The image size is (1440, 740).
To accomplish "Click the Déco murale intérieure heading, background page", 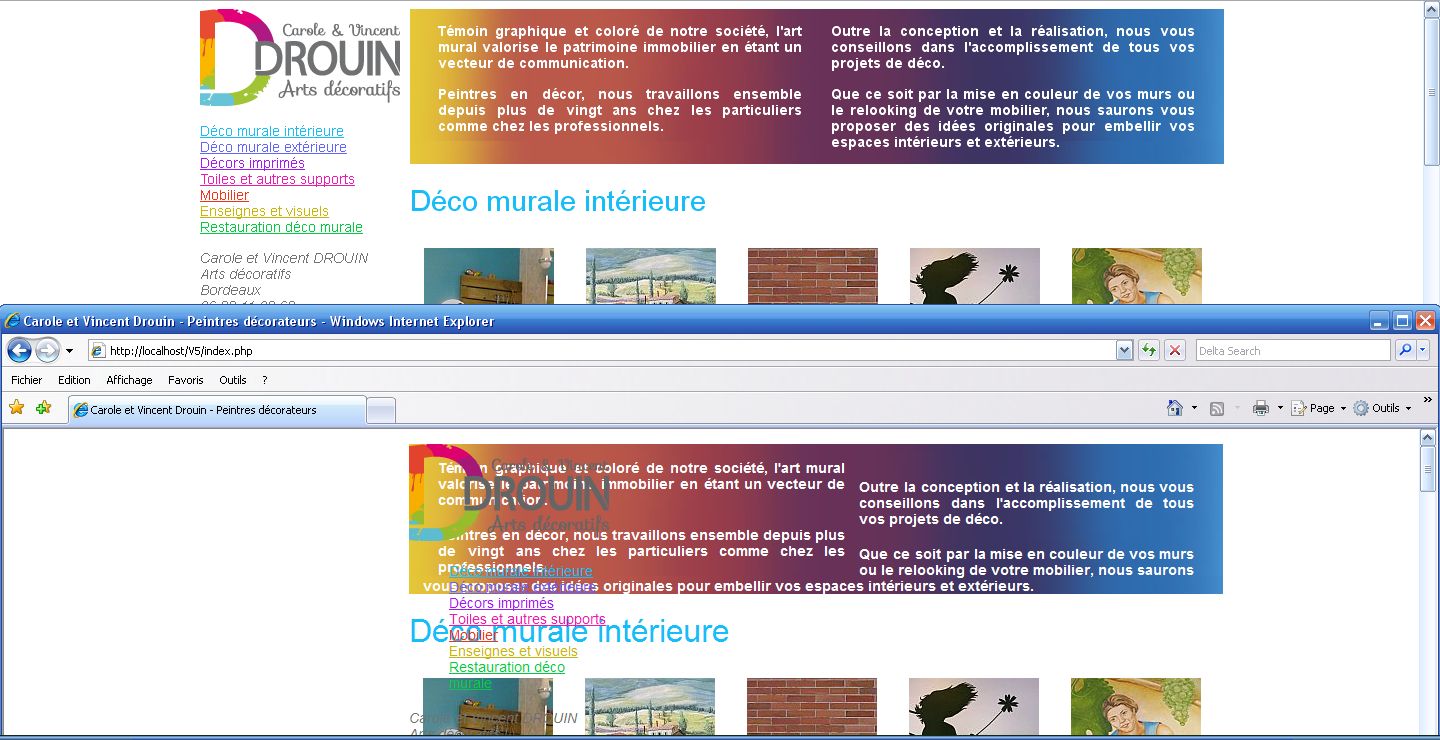I will tap(558, 201).
